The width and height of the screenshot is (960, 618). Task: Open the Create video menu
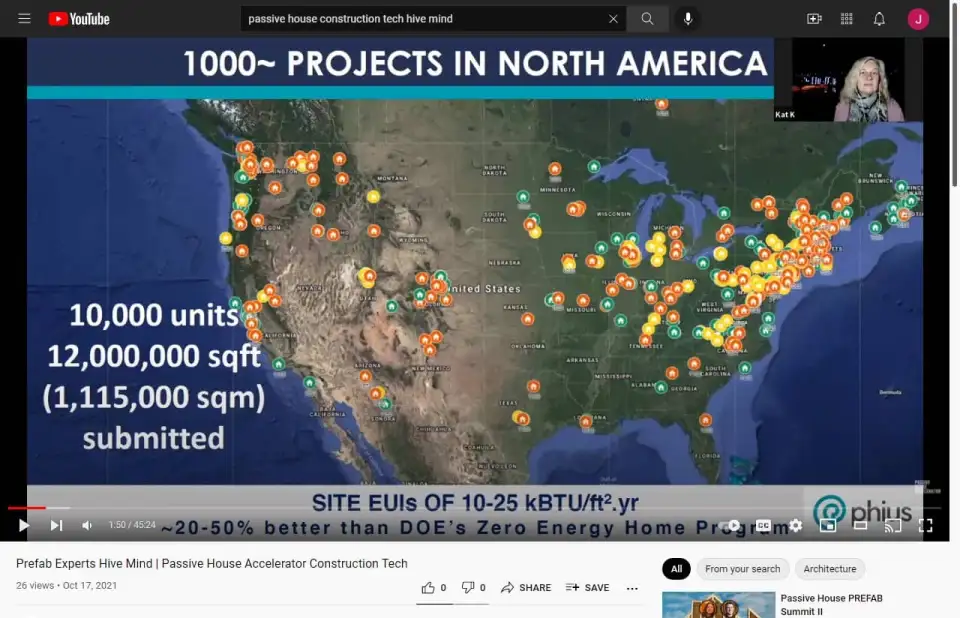814,19
